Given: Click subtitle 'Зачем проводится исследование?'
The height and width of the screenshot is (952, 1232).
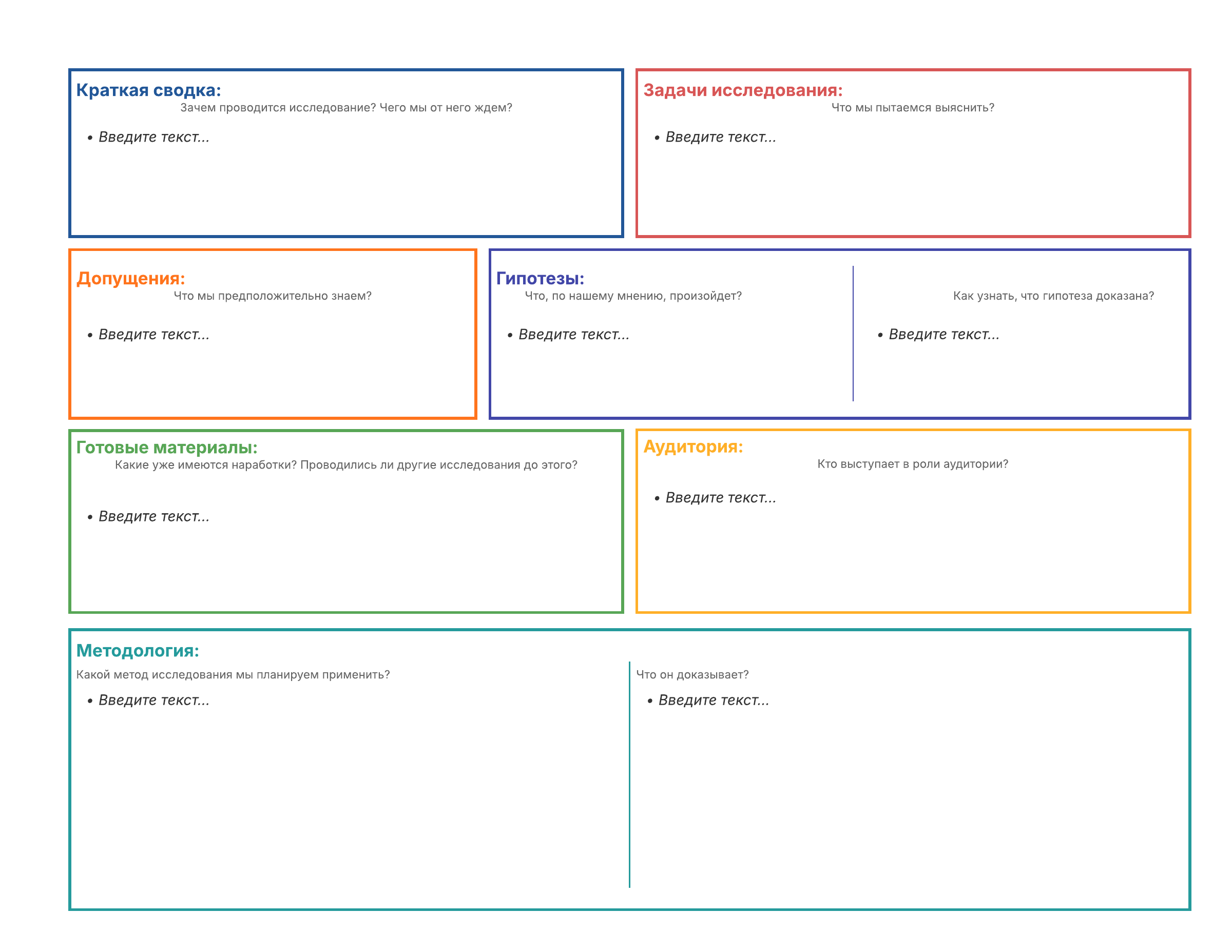Looking at the screenshot, I should (x=346, y=108).
